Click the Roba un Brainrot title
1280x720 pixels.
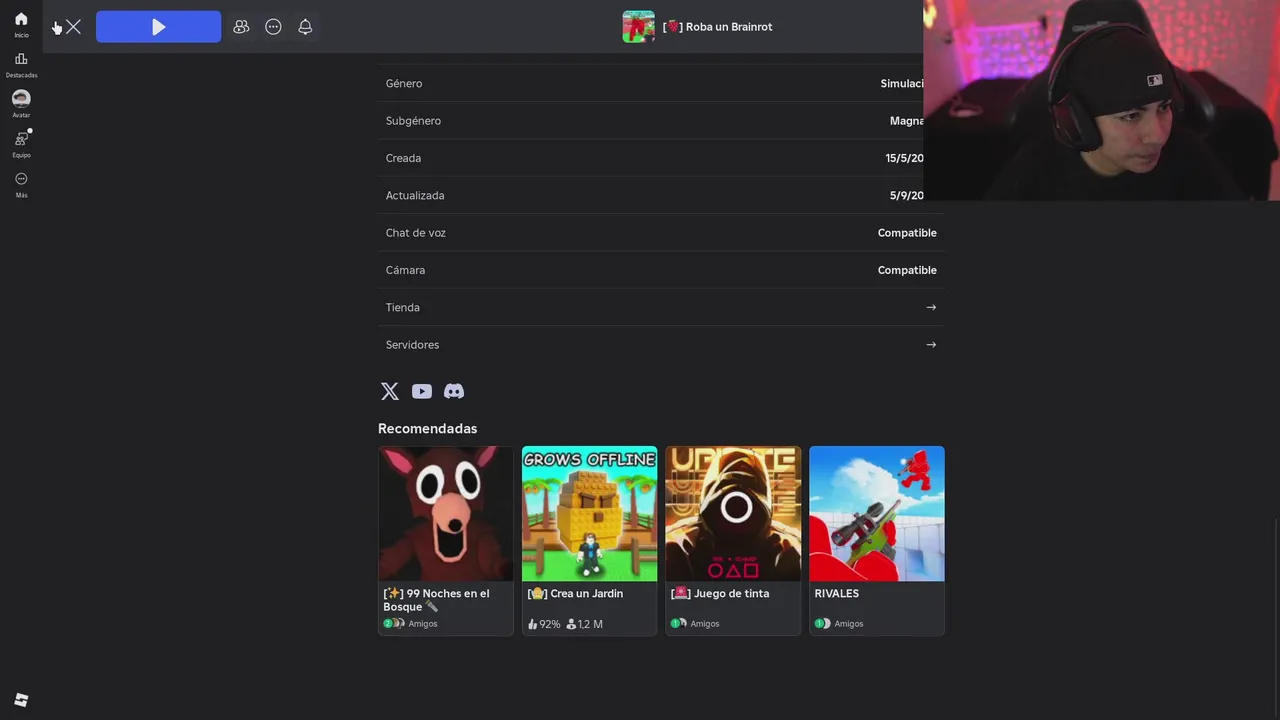(718, 27)
